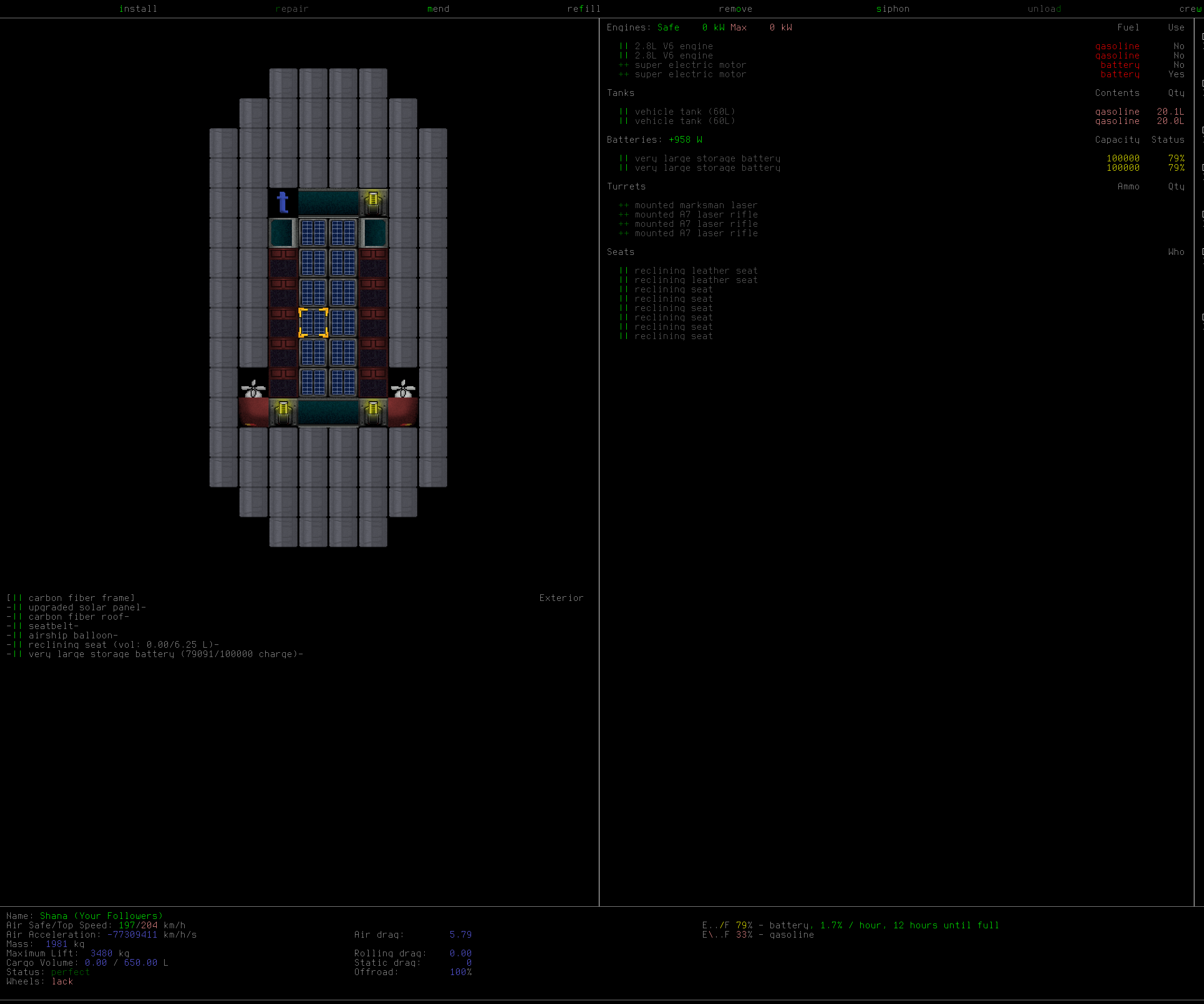Image resolution: width=1204 pixels, height=1004 pixels.
Task: Click the "mounted marksman laser" turret row
Action: (x=688, y=205)
